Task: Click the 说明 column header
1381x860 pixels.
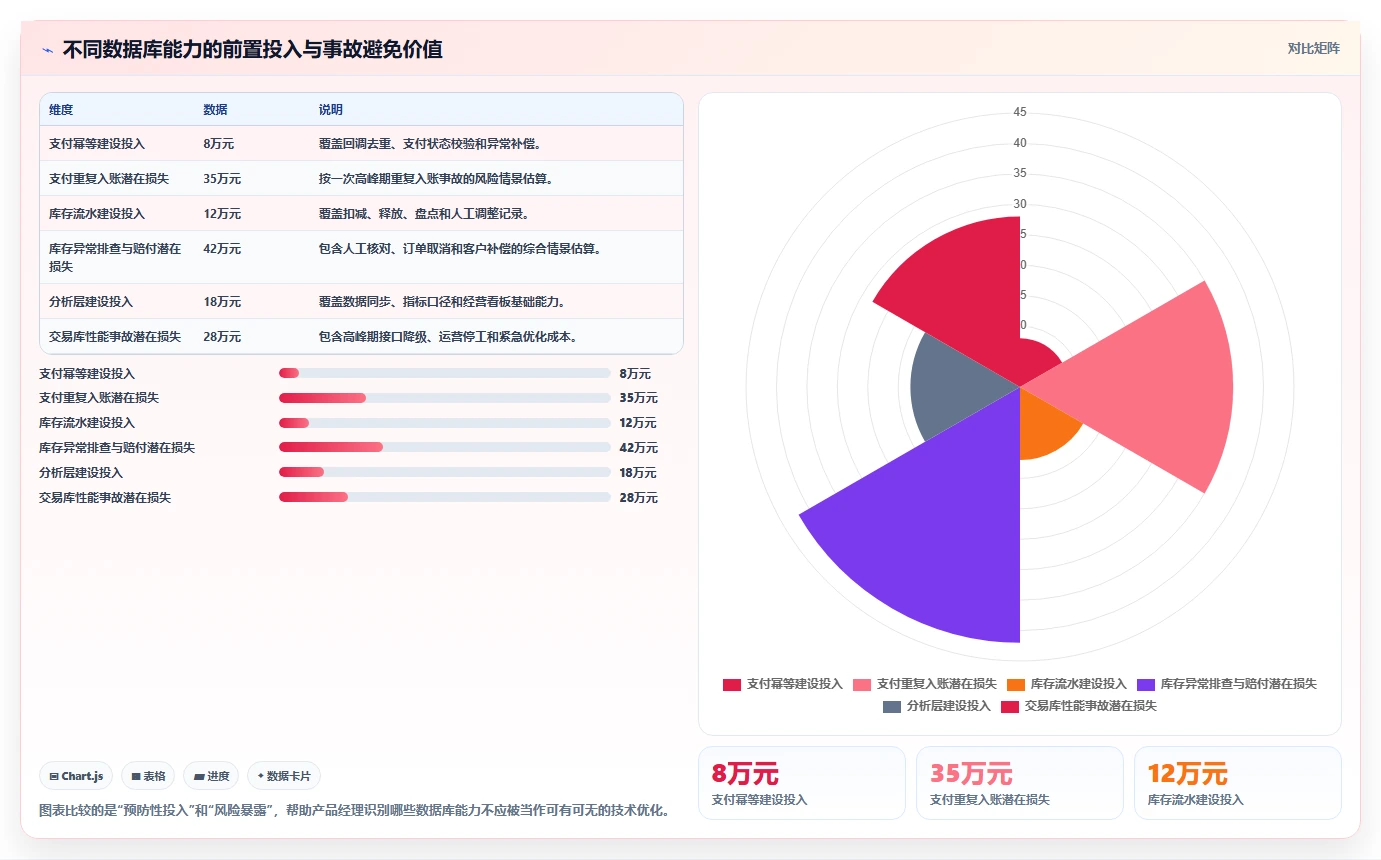Action: click(331, 110)
